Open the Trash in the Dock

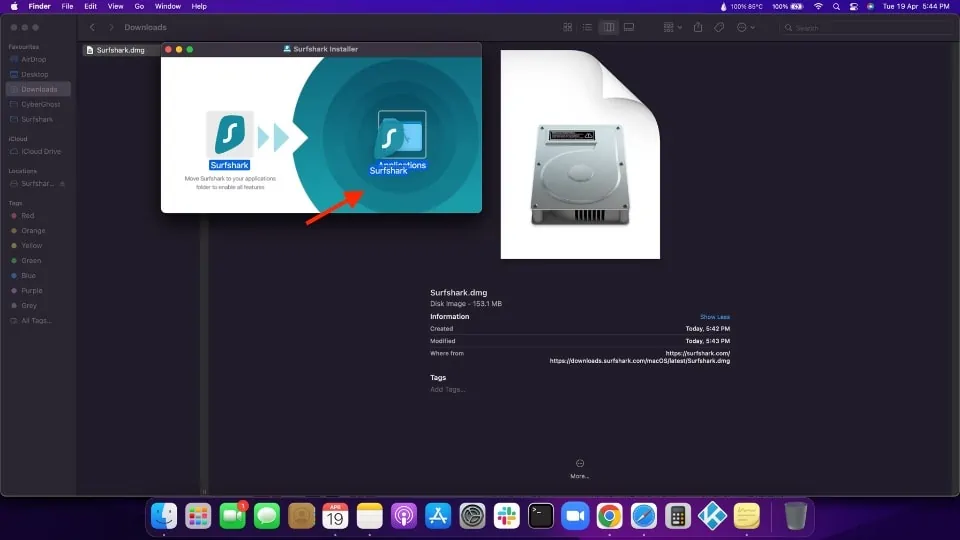point(795,516)
